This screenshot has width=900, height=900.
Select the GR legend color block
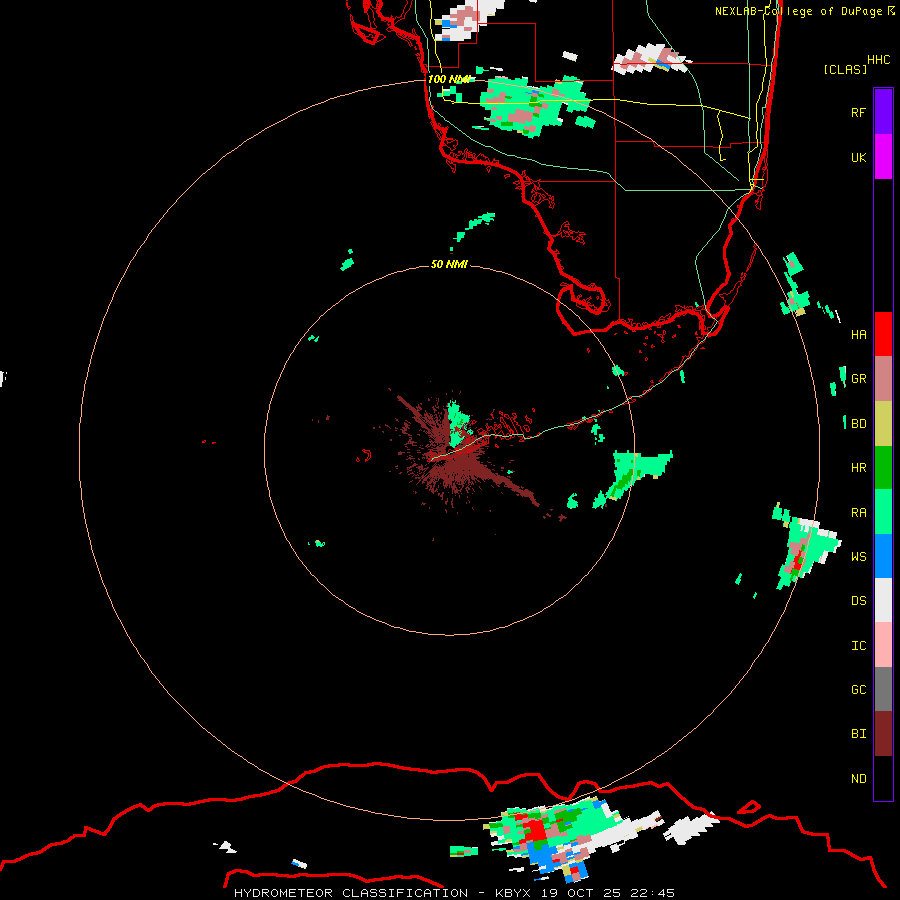pyautogui.click(x=883, y=379)
